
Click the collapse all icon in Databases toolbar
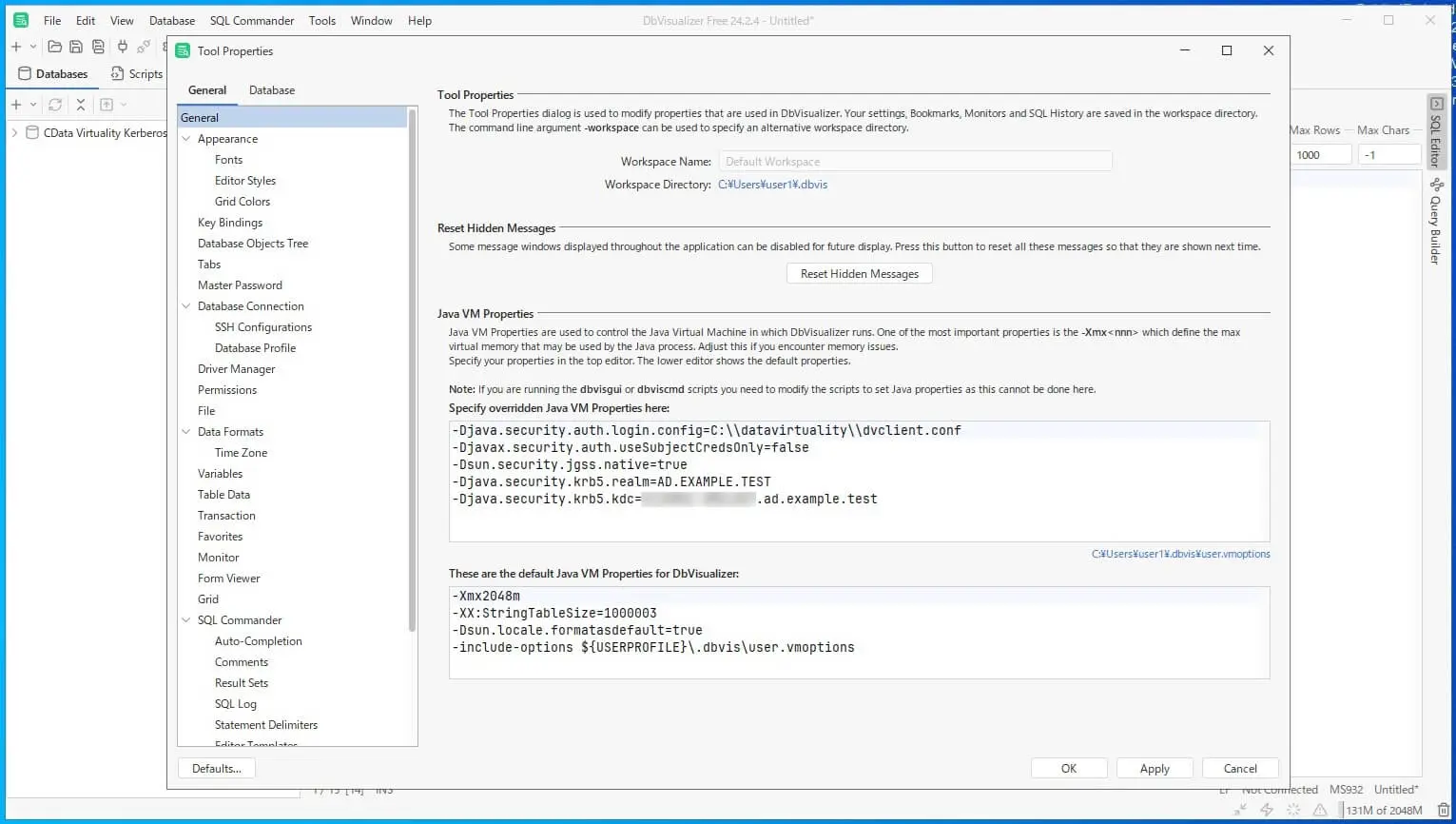point(81,105)
